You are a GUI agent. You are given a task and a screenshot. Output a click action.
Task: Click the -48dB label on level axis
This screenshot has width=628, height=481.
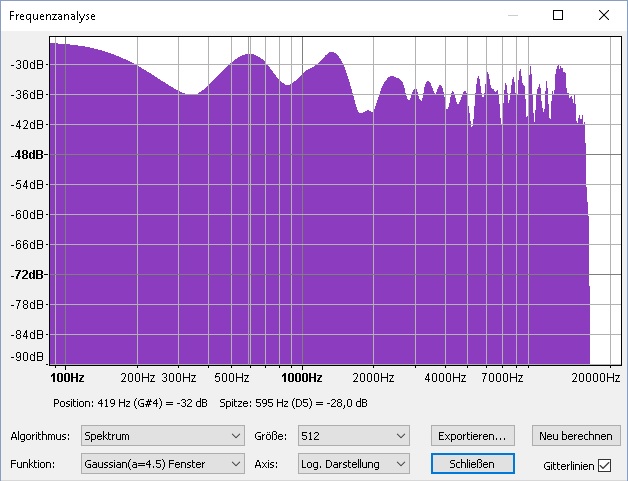tap(27, 155)
